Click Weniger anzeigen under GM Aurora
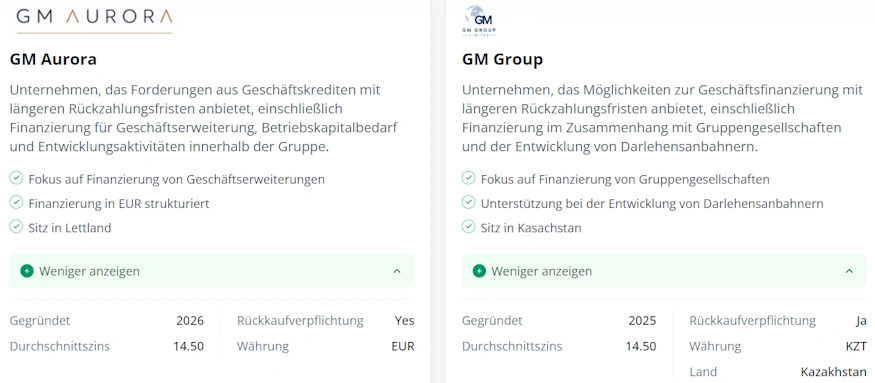875x383 pixels. click(89, 271)
